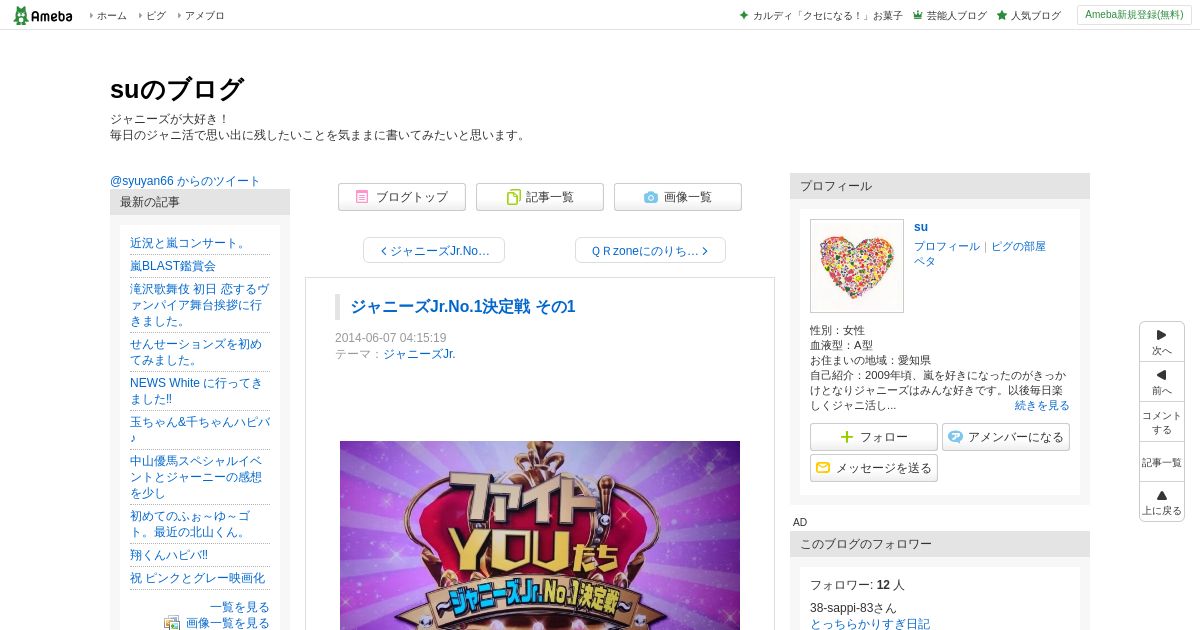
Task: Go to next article ＱＲzoneにのりち…
Action: click(650, 250)
